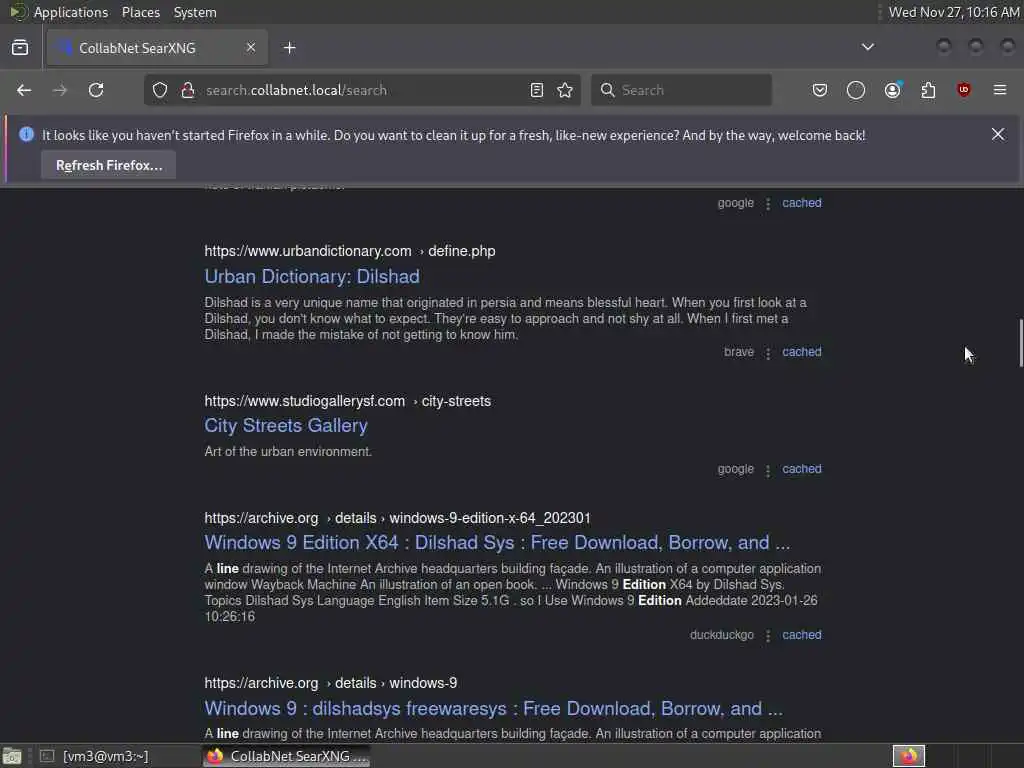Click the date and time clock
The image size is (1024, 768).
point(954,12)
